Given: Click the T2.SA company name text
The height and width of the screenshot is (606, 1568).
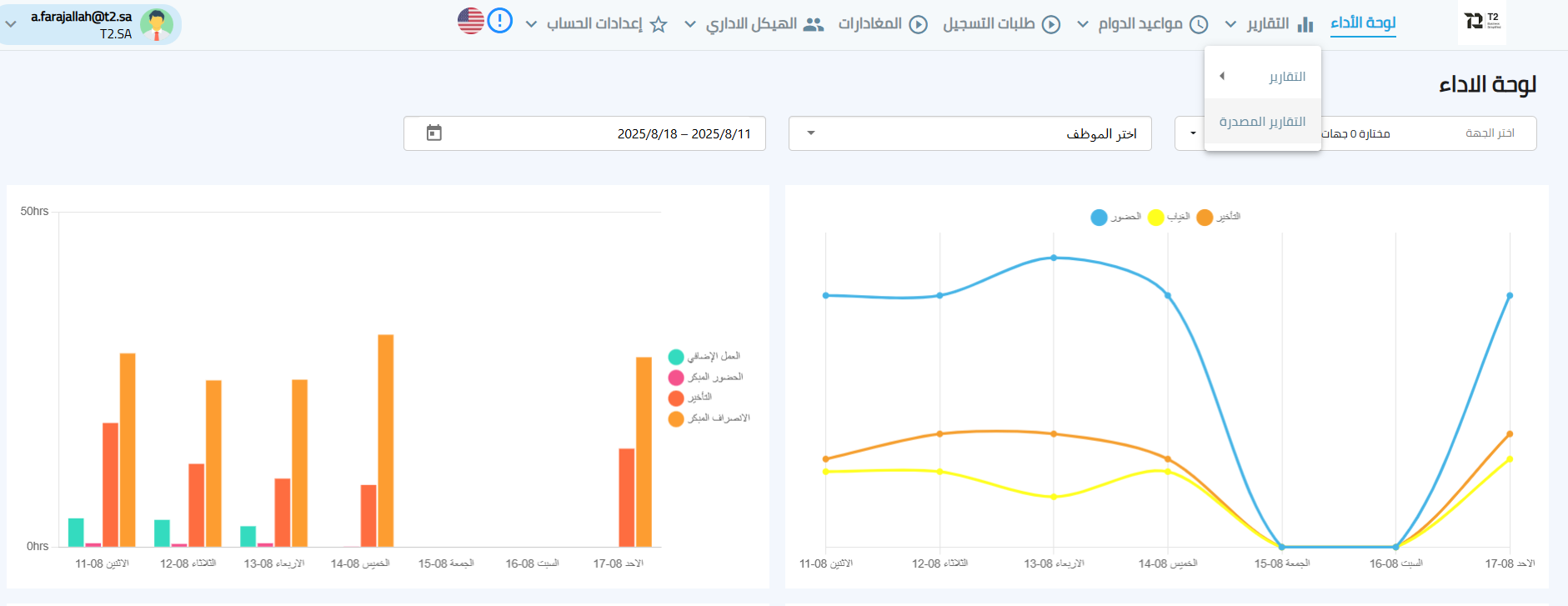Looking at the screenshot, I should [x=116, y=34].
